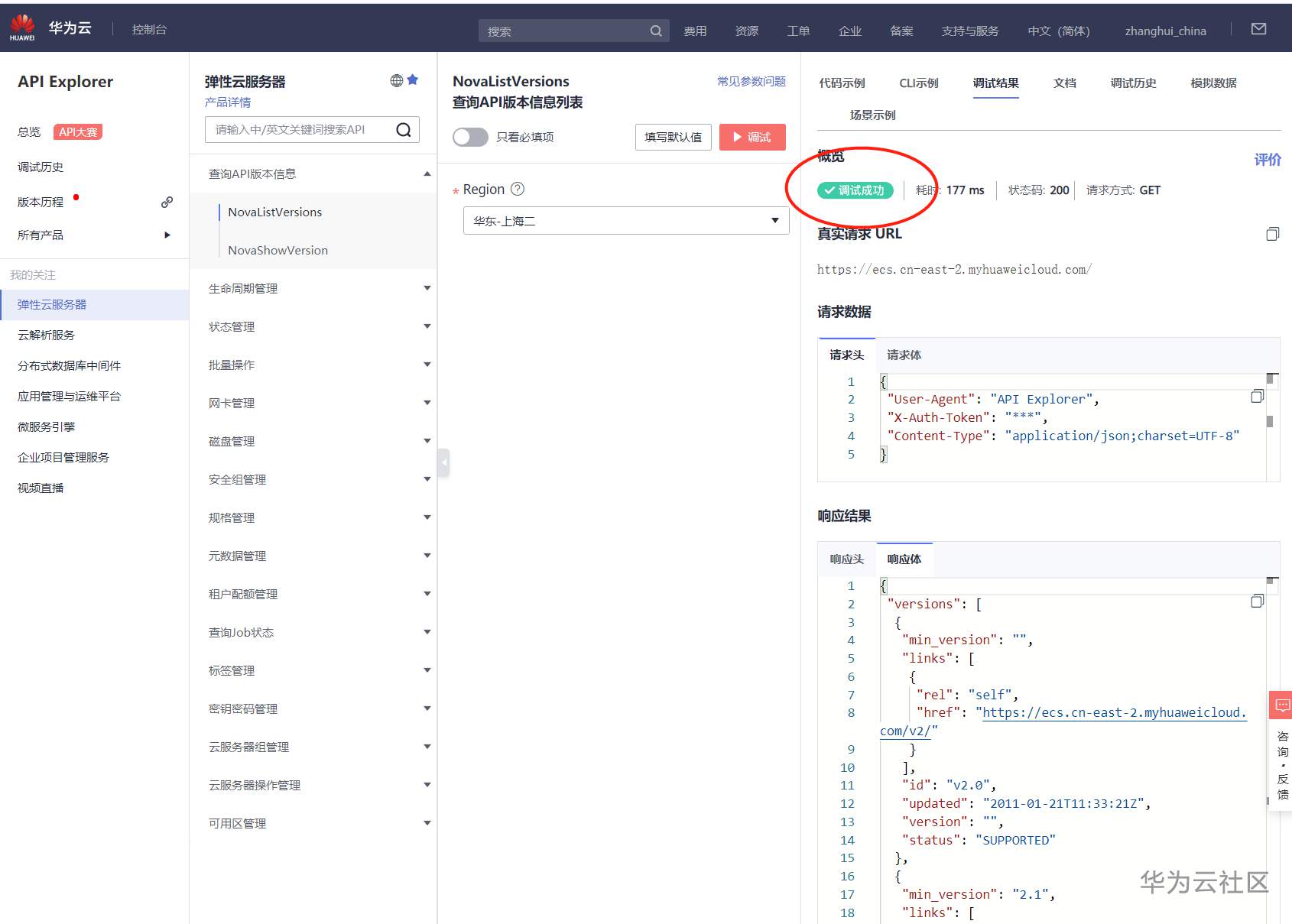Image resolution: width=1292 pixels, height=924 pixels.
Task: Select the NovaShowVersion API item
Action: click(x=278, y=250)
